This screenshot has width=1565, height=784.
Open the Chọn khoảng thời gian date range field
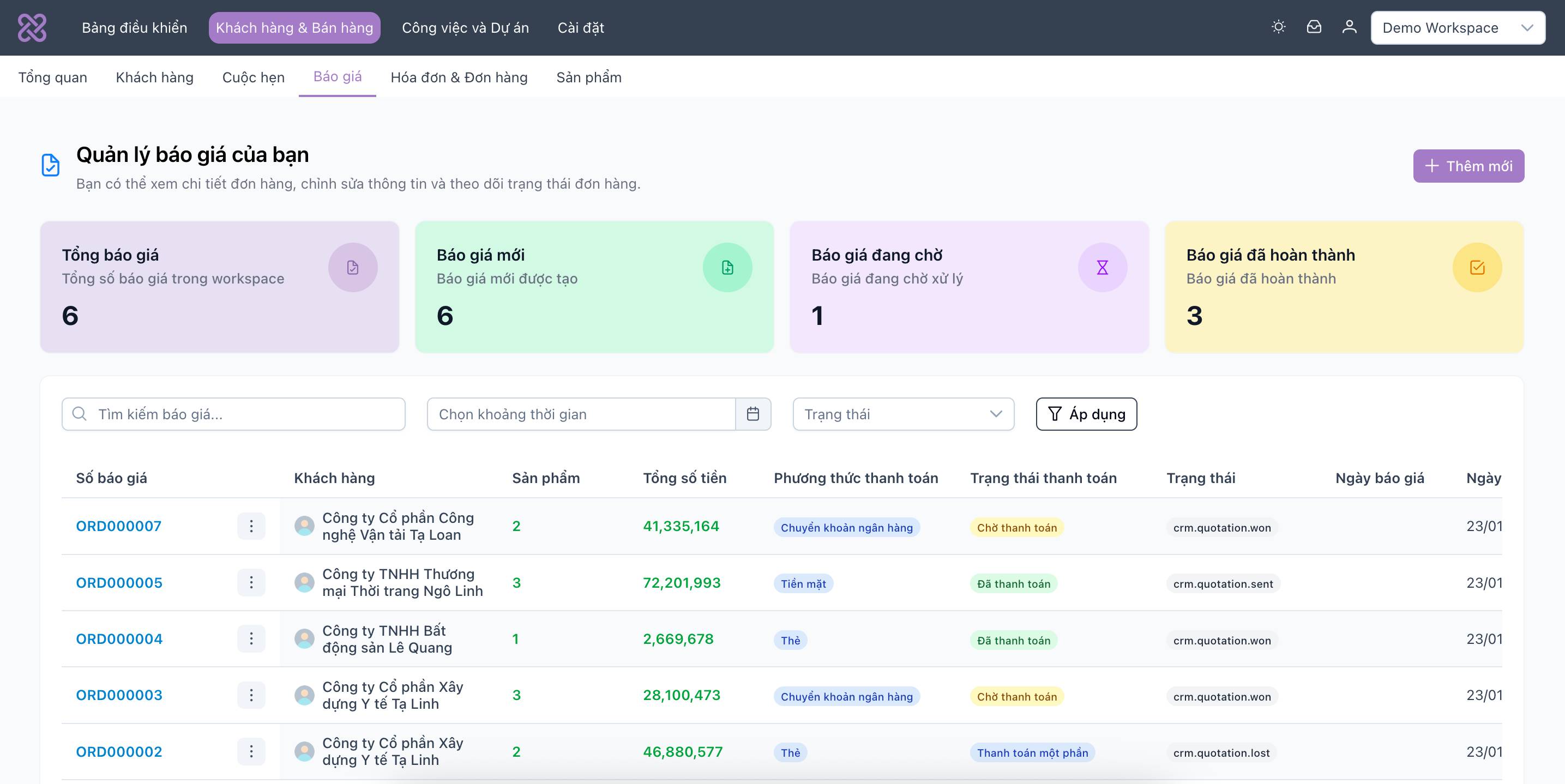(x=581, y=414)
